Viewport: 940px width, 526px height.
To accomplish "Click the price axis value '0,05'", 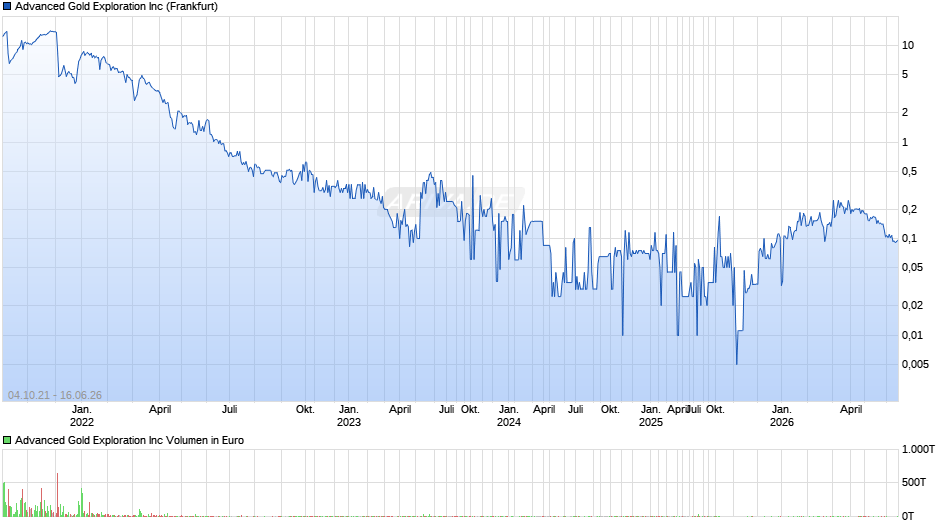I will 912,267.
